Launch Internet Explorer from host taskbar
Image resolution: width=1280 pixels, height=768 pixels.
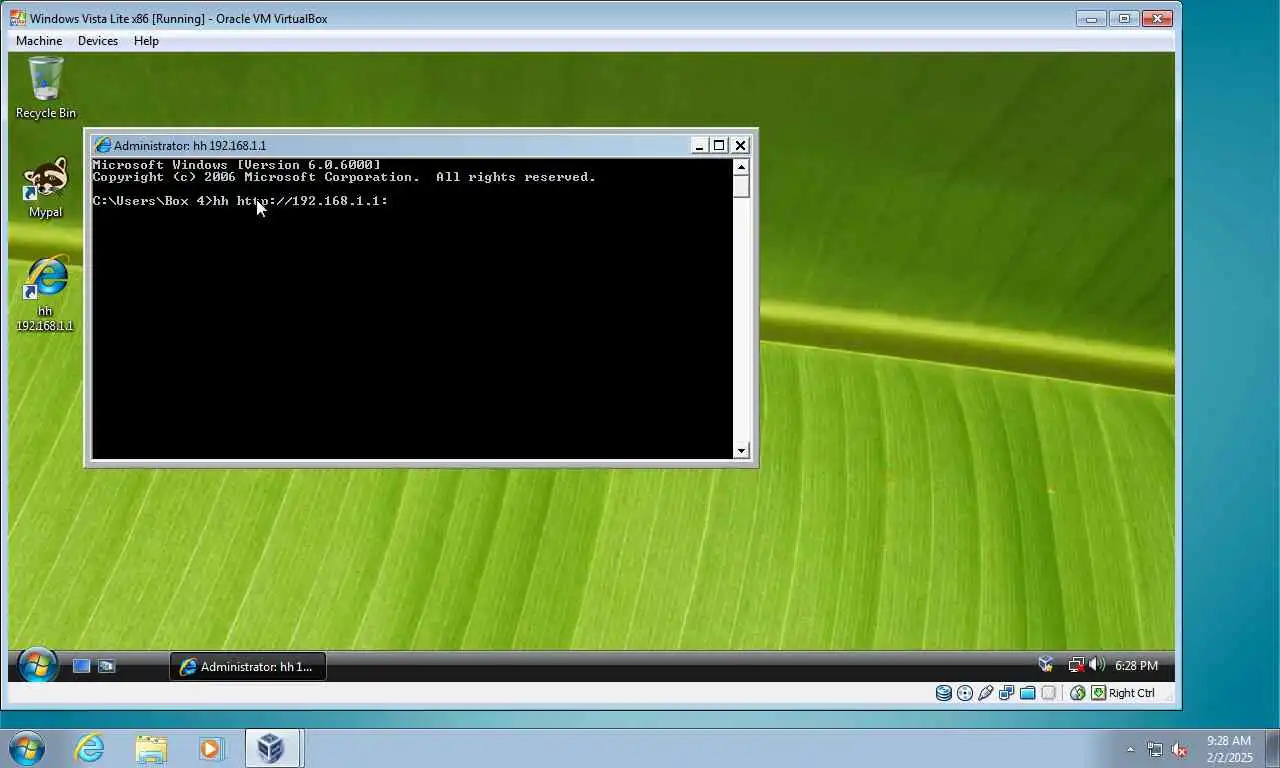90,748
